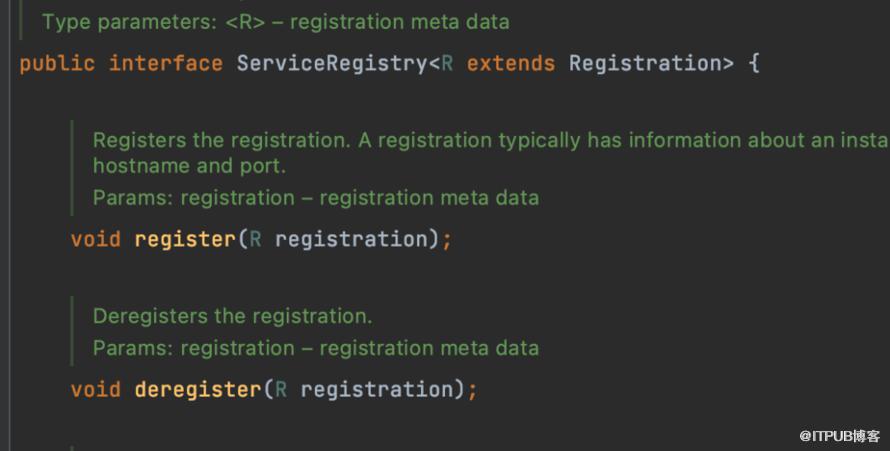Click the registration parameter of register method
The width and height of the screenshot is (890, 451).
(x=350, y=239)
